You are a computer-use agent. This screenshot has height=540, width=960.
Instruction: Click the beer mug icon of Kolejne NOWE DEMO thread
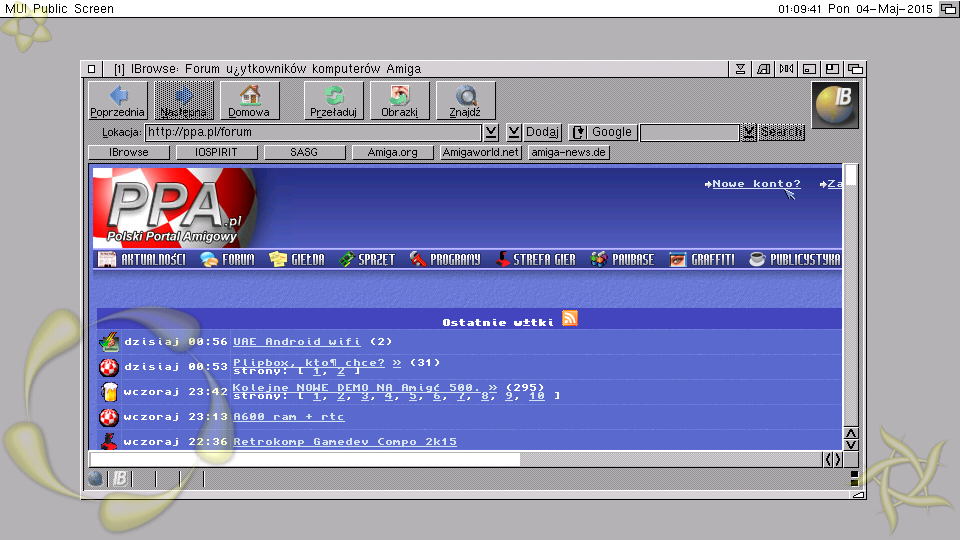(x=109, y=392)
